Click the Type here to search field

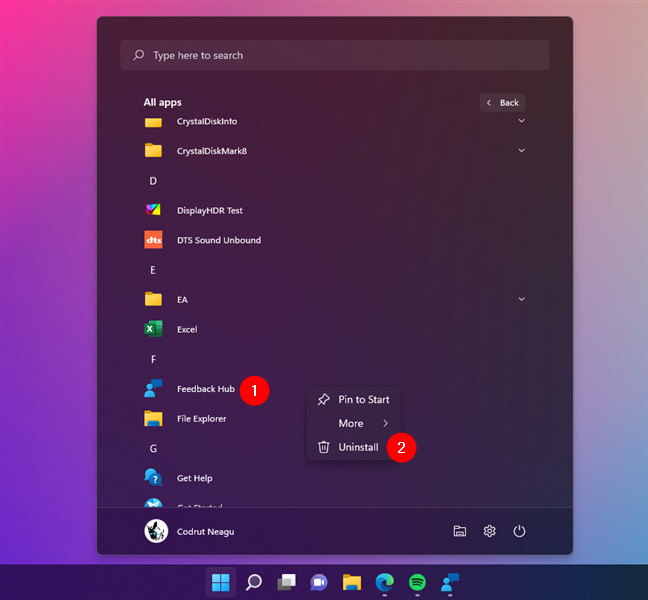pos(335,55)
